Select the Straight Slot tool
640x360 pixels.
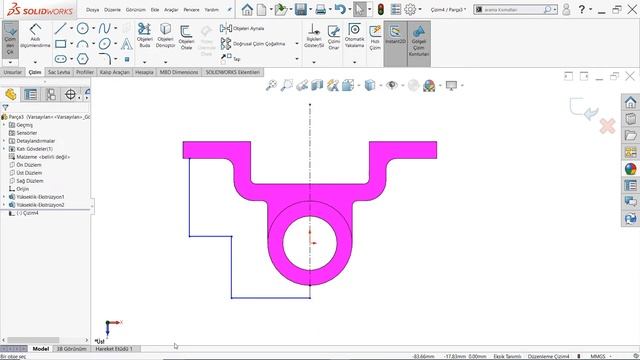pos(61,59)
